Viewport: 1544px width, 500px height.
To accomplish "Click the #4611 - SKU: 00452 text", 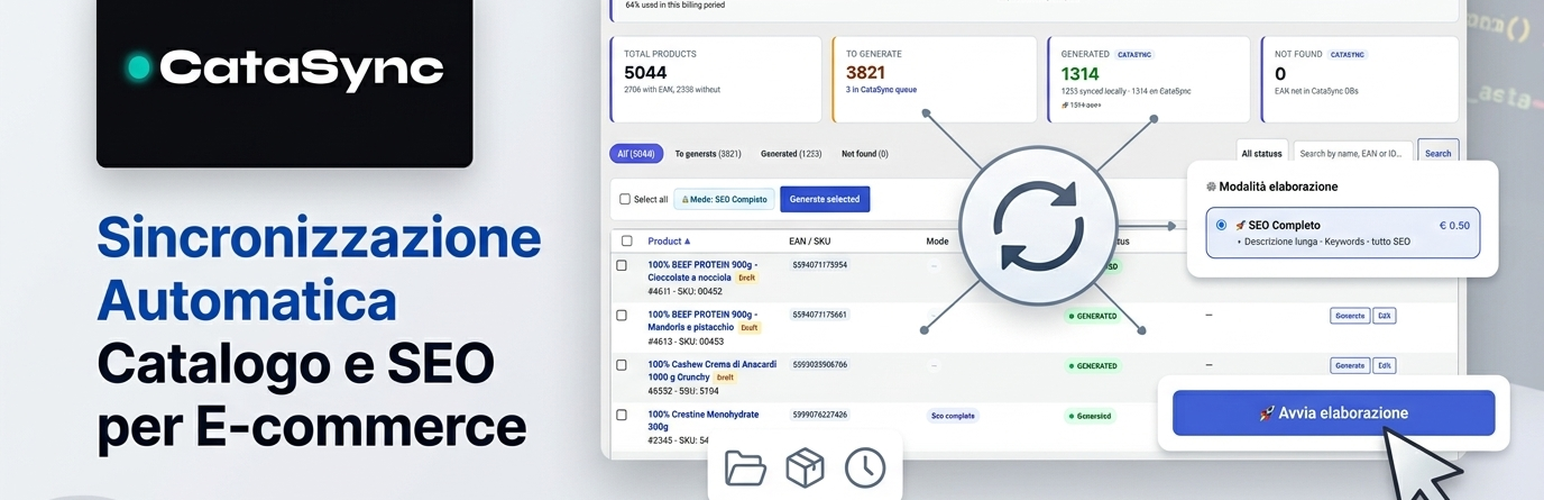I will (685, 291).
